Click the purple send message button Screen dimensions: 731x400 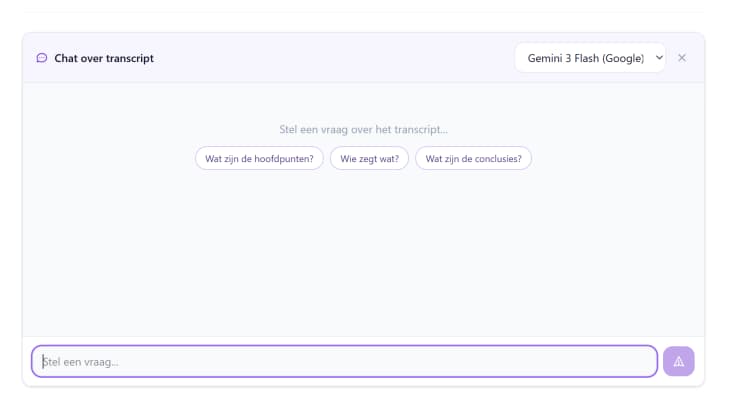click(x=678, y=361)
